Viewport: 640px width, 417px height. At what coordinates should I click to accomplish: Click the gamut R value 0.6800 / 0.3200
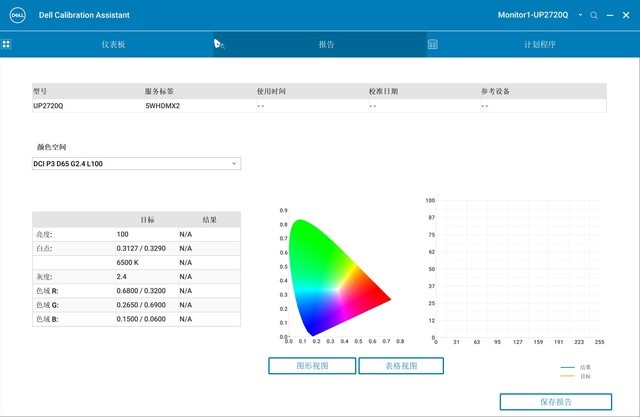pyautogui.click(x=141, y=291)
